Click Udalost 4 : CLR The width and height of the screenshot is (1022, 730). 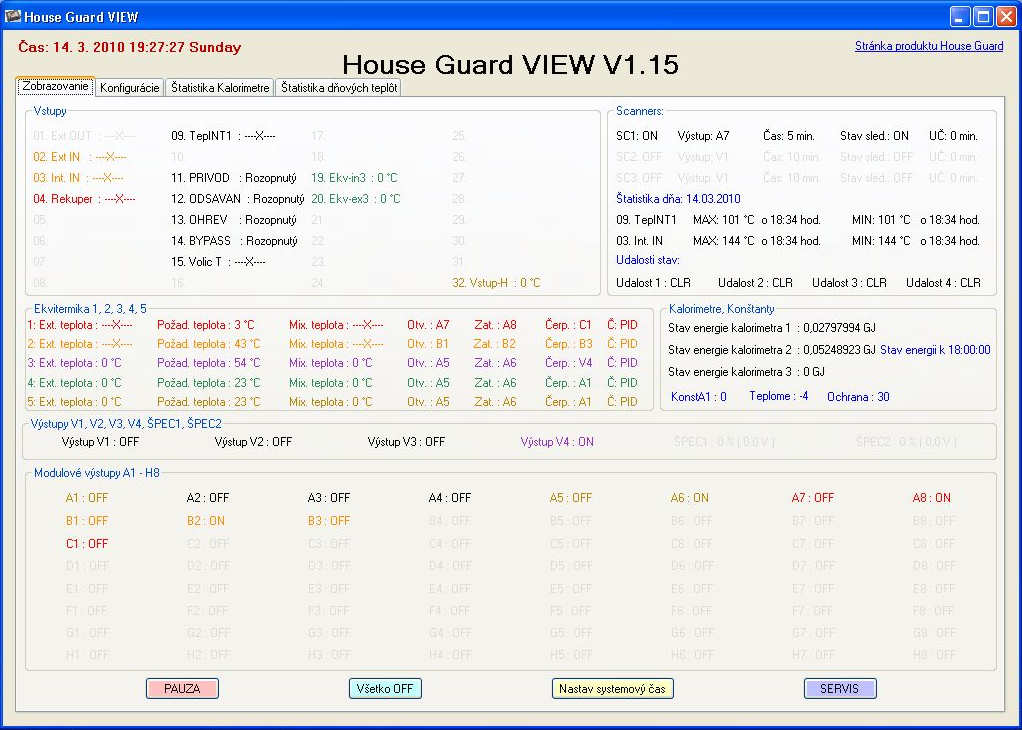(x=943, y=283)
